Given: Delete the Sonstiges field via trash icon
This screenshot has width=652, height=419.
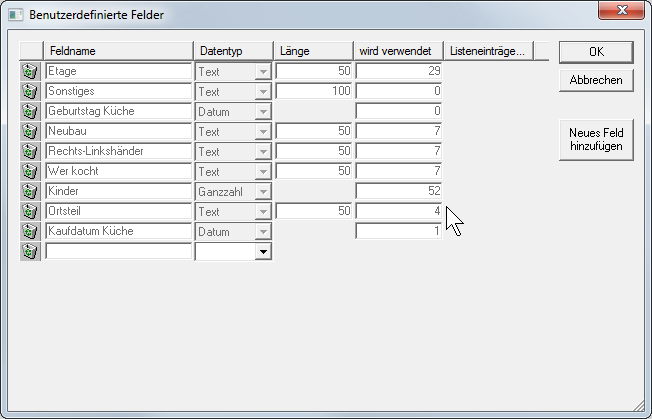Looking at the screenshot, I should 30,92.
